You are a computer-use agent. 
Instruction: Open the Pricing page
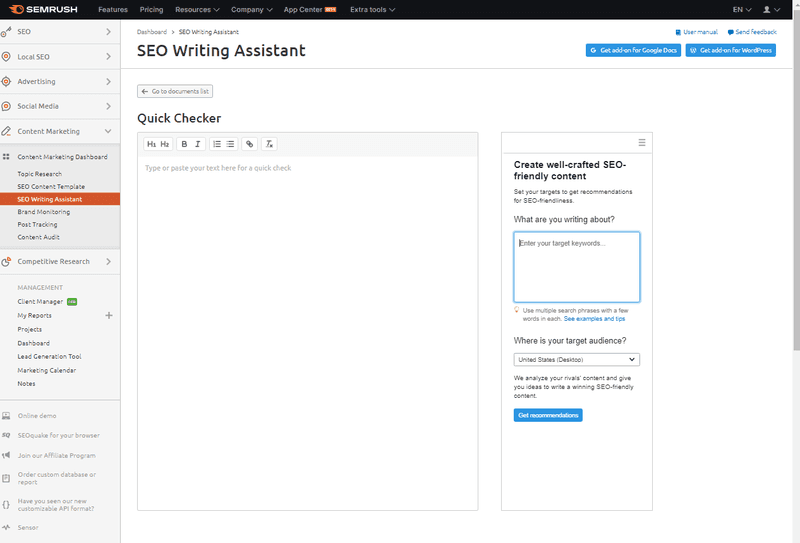[152, 9]
